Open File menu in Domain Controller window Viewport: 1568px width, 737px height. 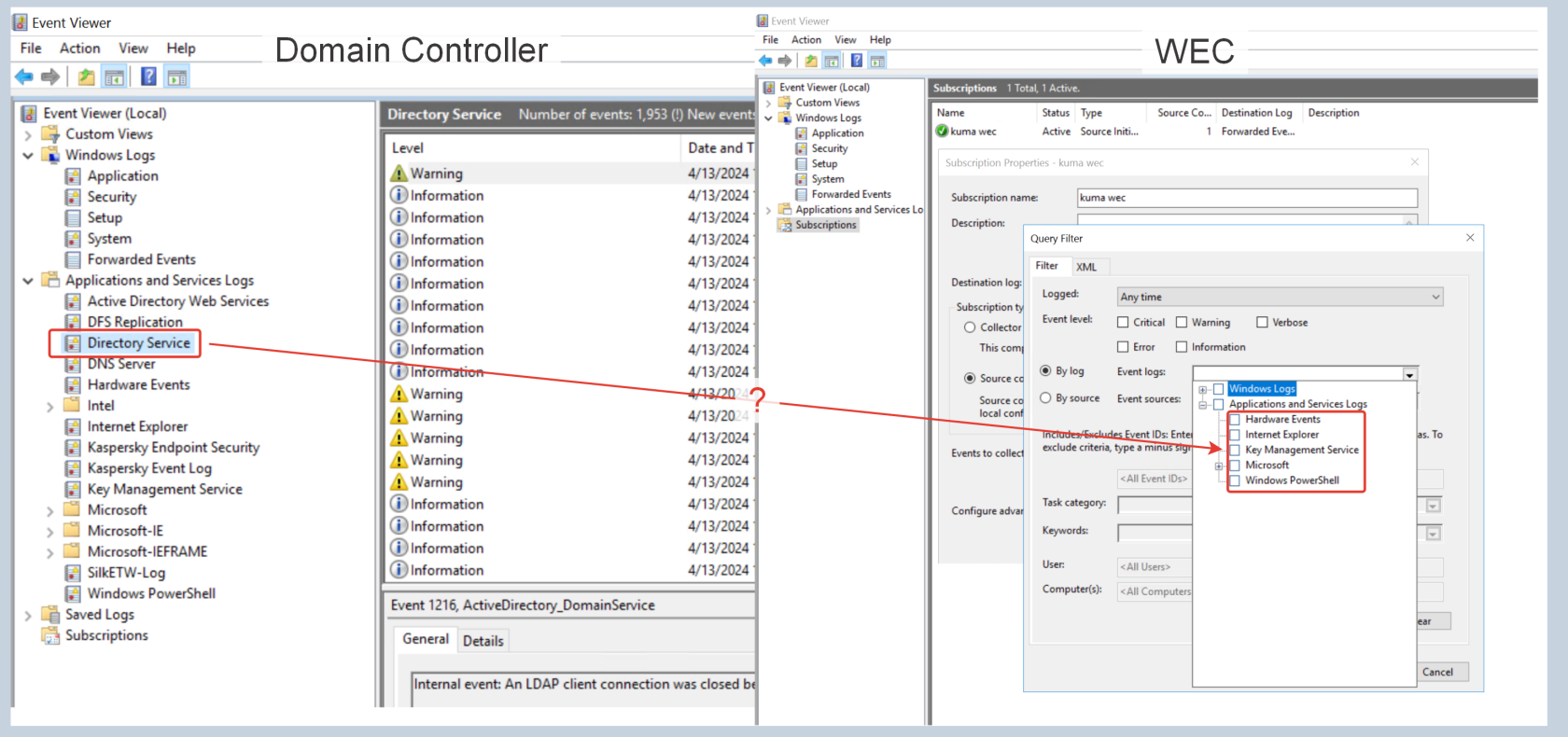tap(31, 49)
